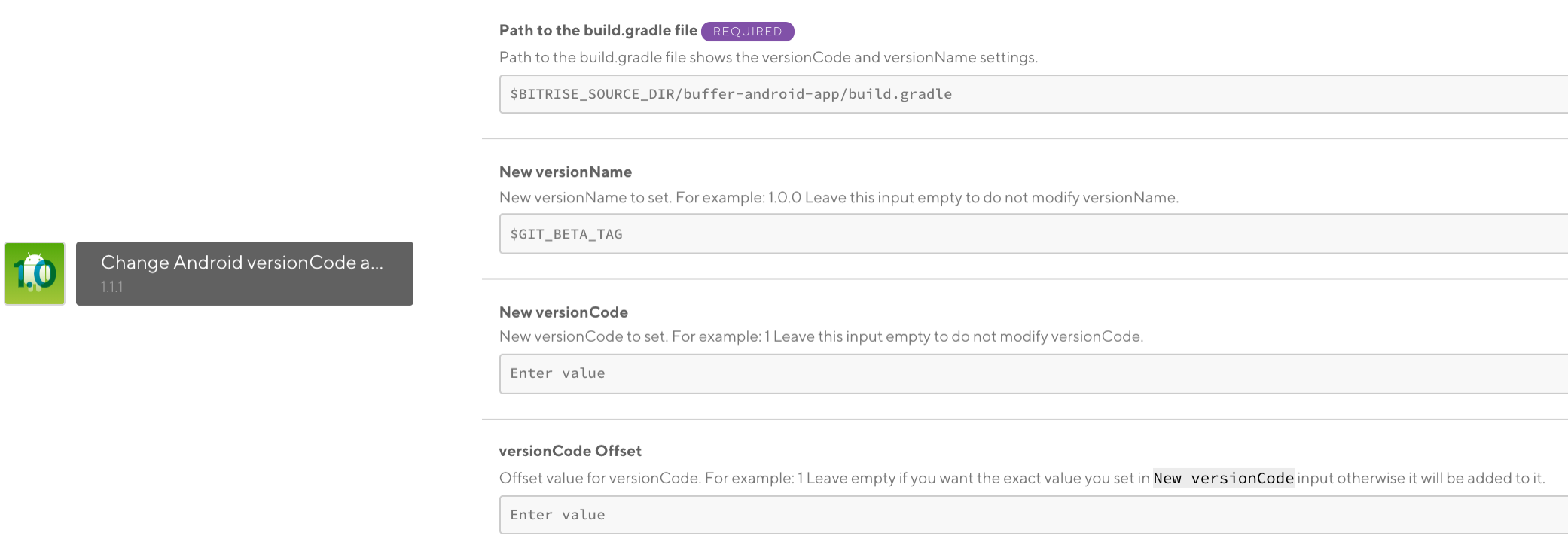The height and width of the screenshot is (548, 1568).
Task: Select the Change Android versionCode step title
Action: (x=242, y=263)
